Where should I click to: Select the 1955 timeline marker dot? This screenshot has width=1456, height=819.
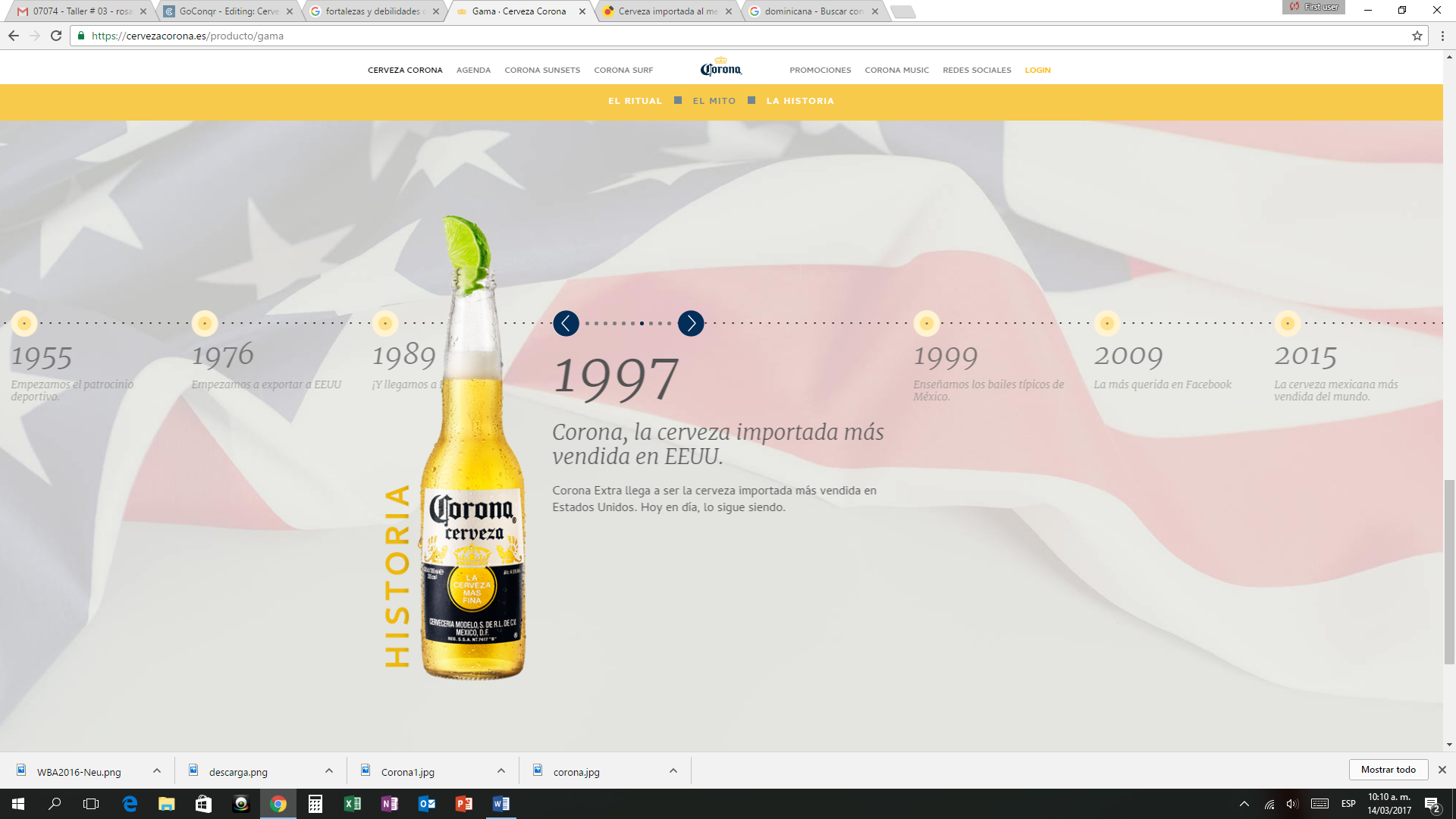click(x=24, y=324)
